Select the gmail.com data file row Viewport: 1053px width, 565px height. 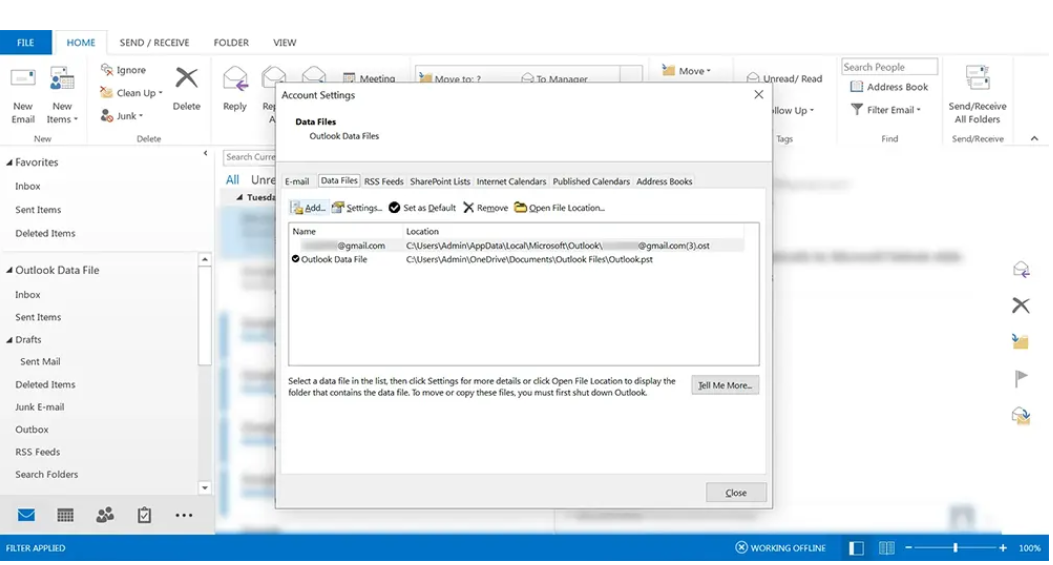517,246
